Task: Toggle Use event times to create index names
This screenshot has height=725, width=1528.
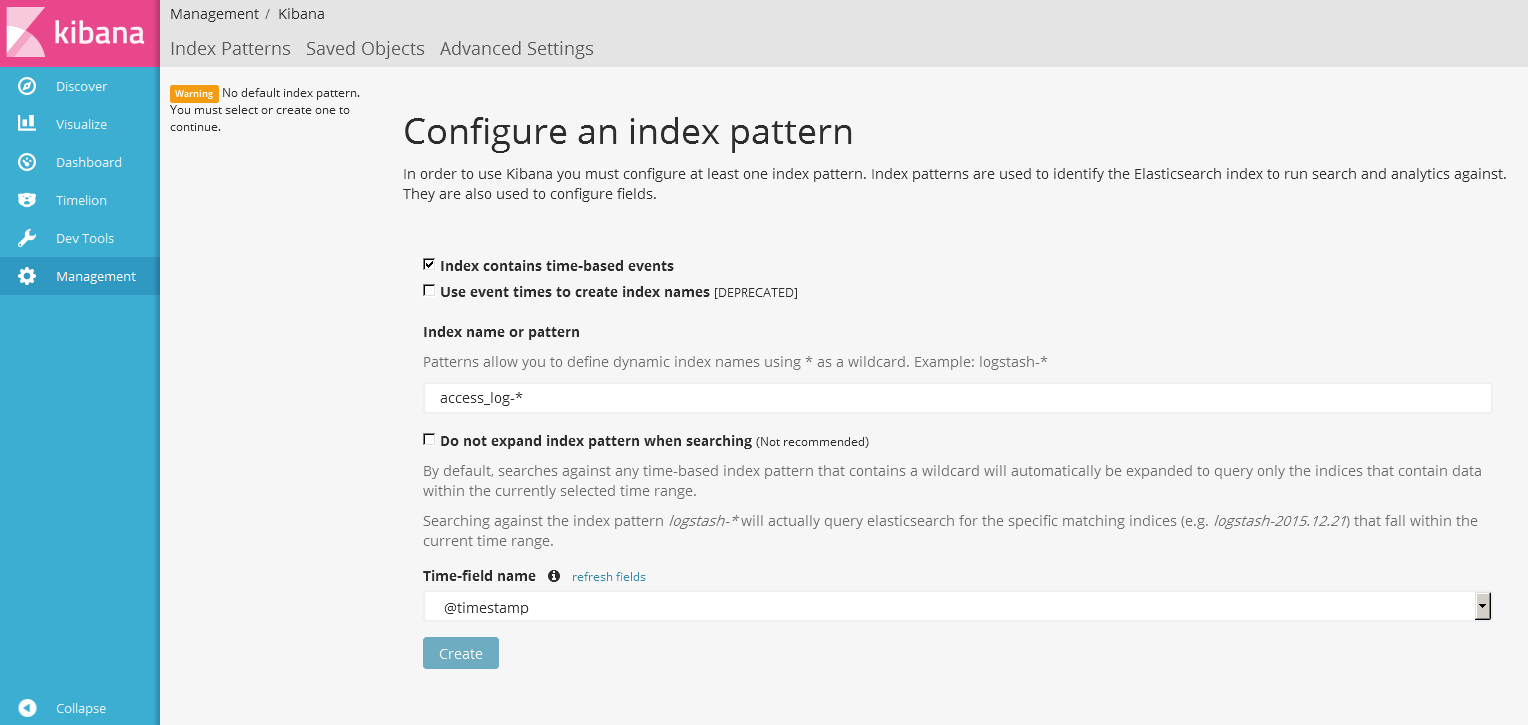Action: [x=429, y=291]
